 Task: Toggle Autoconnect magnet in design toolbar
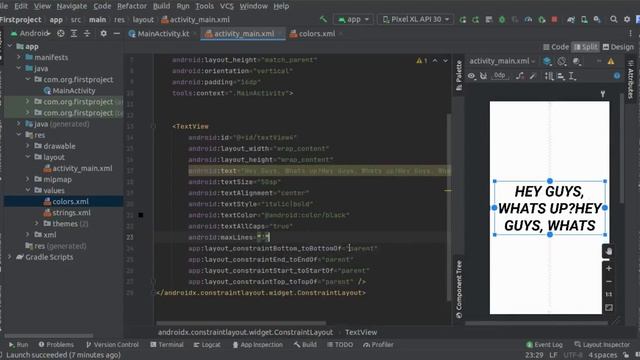[484, 76]
